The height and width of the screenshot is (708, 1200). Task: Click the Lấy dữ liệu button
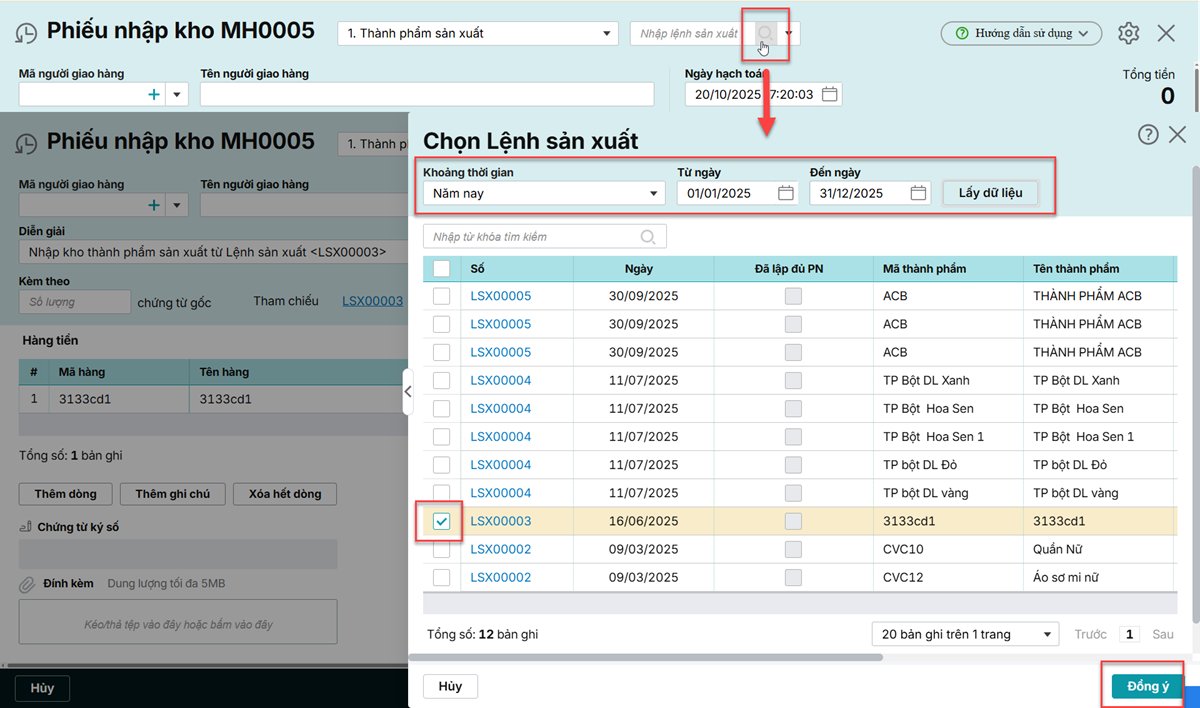[990, 192]
